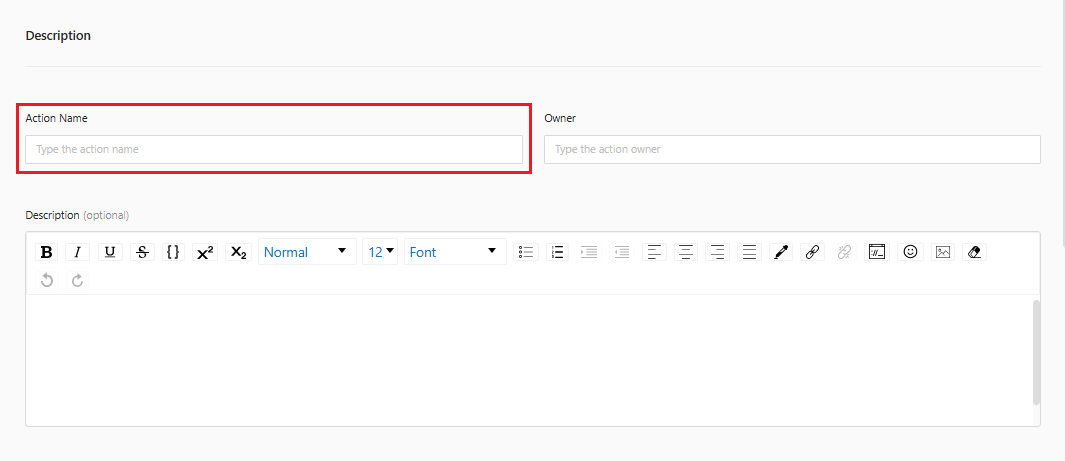Insert a hyperlink with link icon
This screenshot has height=461, width=1065.
(813, 252)
